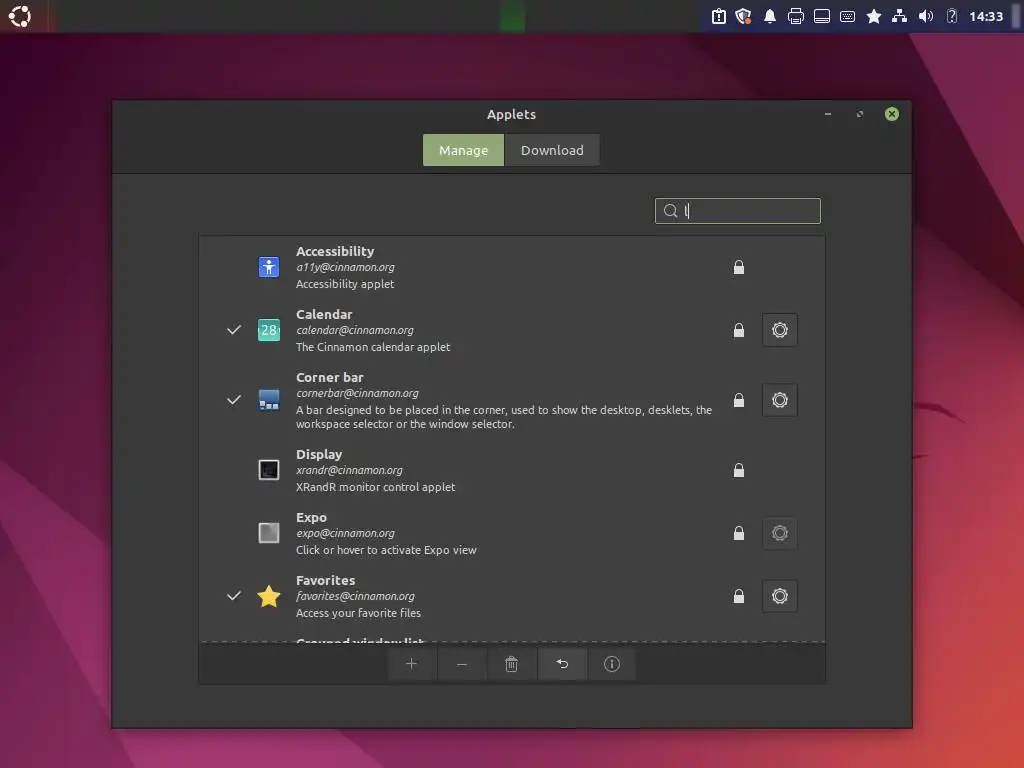The image size is (1024, 768).
Task: Open the network connection tray icon
Action: [899, 16]
